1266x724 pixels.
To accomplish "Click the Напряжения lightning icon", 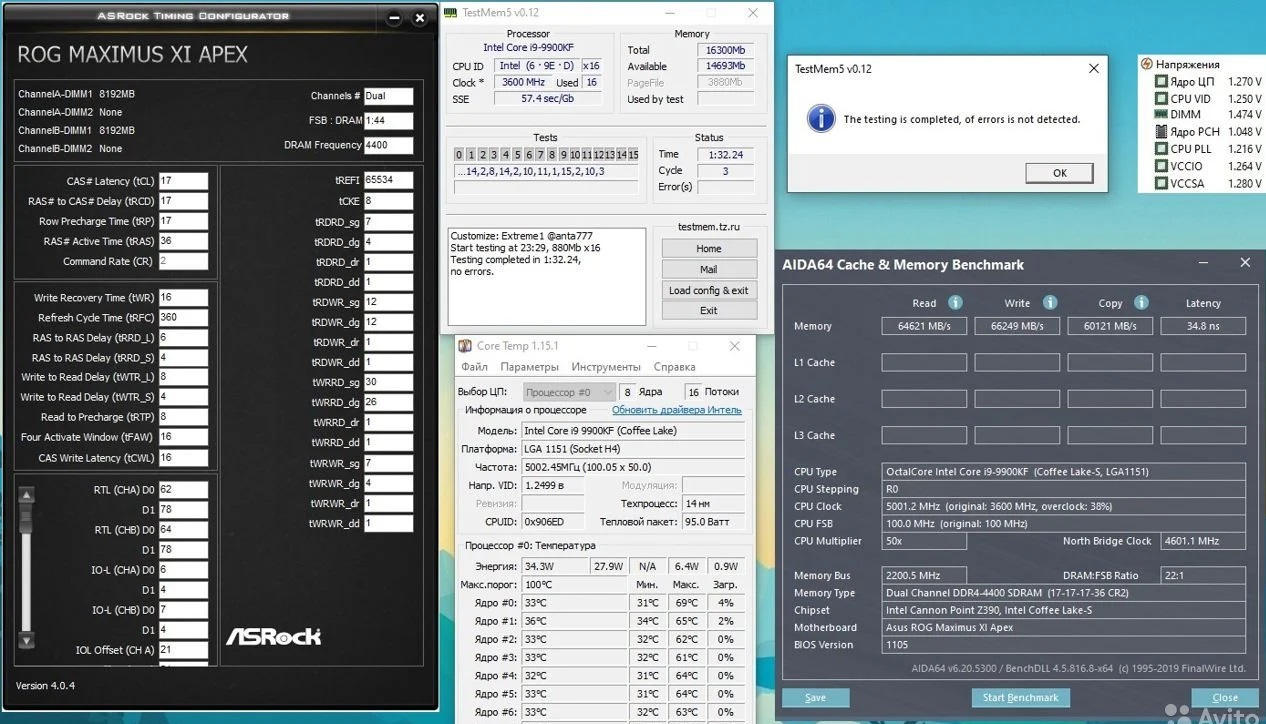I will coord(1146,64).
